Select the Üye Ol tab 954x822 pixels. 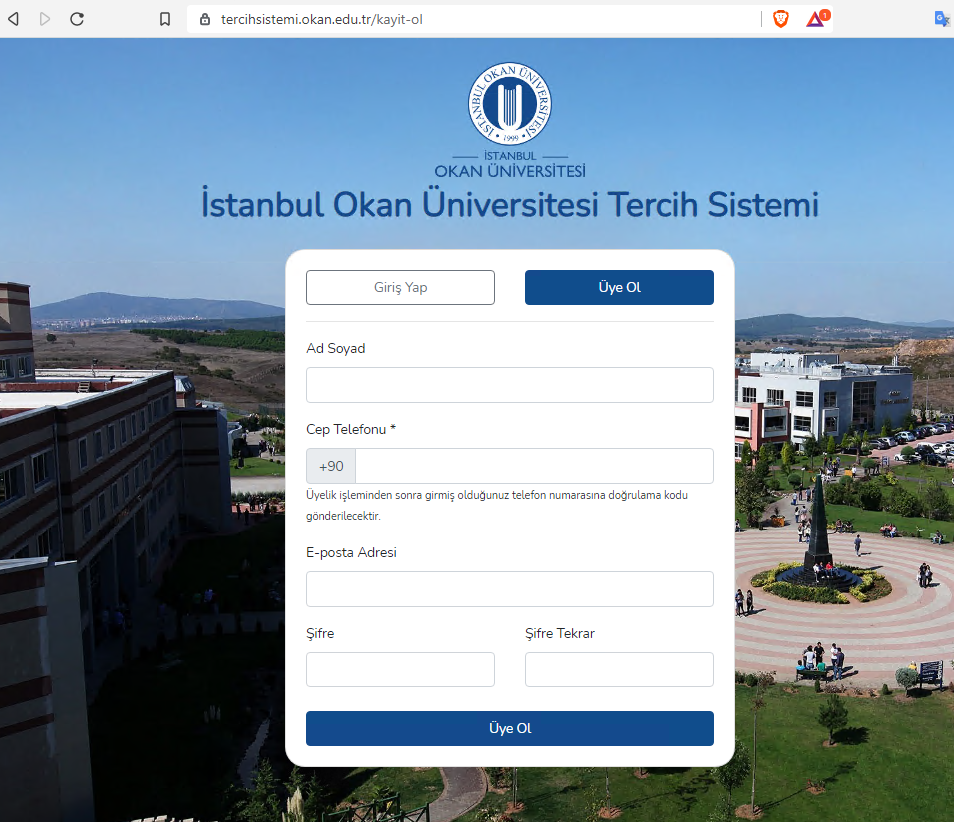point(619,287)
